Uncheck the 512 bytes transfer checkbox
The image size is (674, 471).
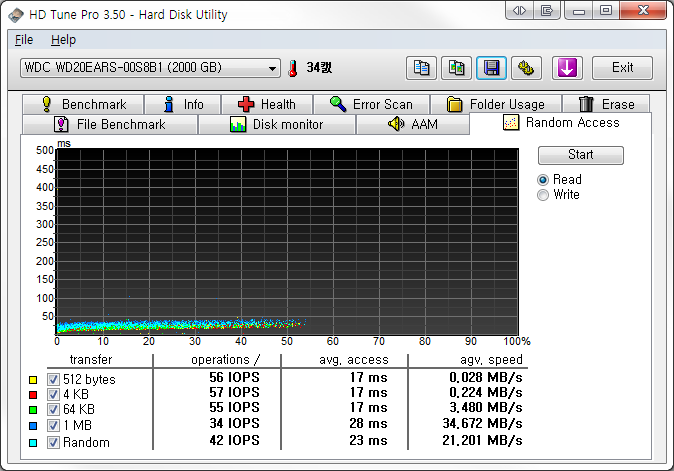pos(53,379)
